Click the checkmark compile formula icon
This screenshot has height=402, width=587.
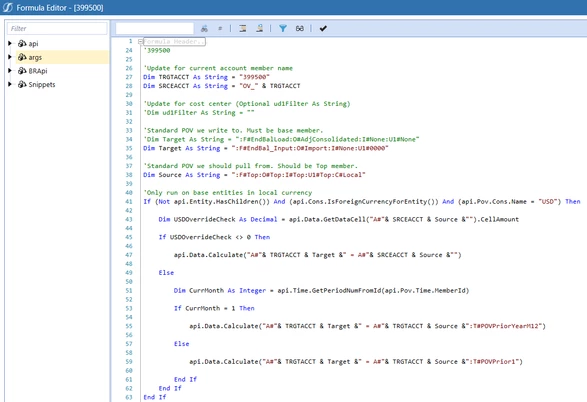[323, 28]
